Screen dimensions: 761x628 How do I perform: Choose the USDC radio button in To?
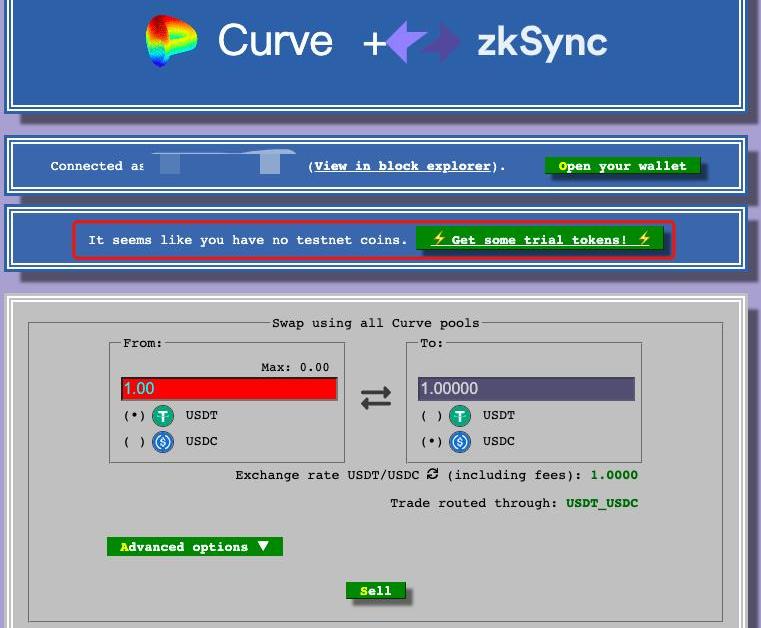(431, 442)
